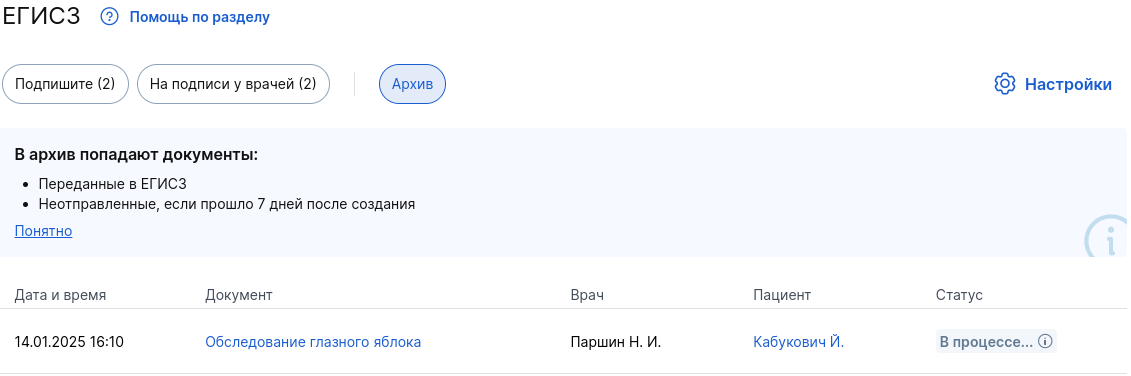Switch to the 'Подпишите (2)' tab
1131x376 pixels.
[65, 84]
